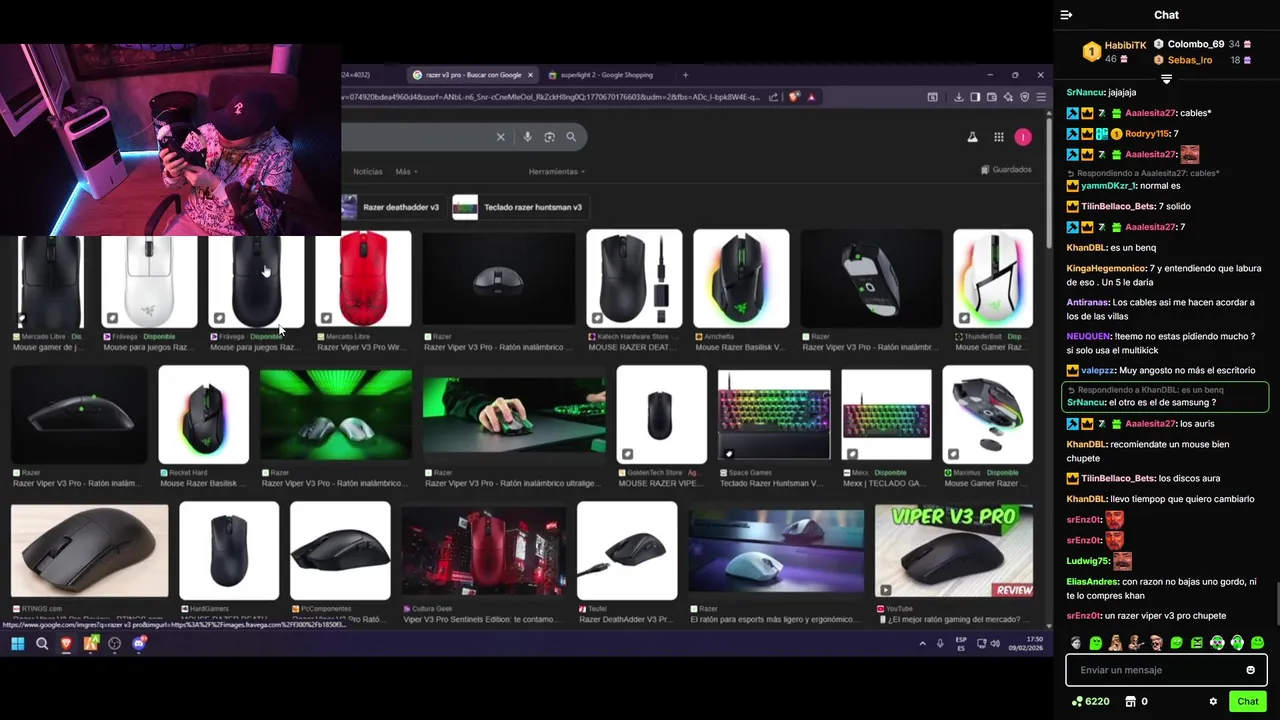Click the magnifier search button in Google
The height and width of the screenshot is (720, 1280).
571,137
